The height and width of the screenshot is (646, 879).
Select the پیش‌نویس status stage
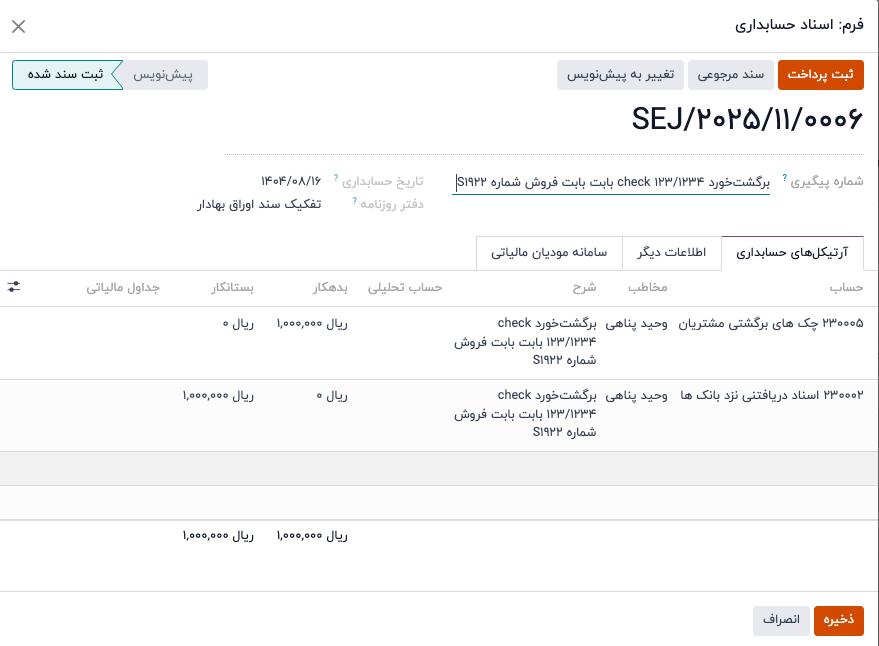(163, 75)
